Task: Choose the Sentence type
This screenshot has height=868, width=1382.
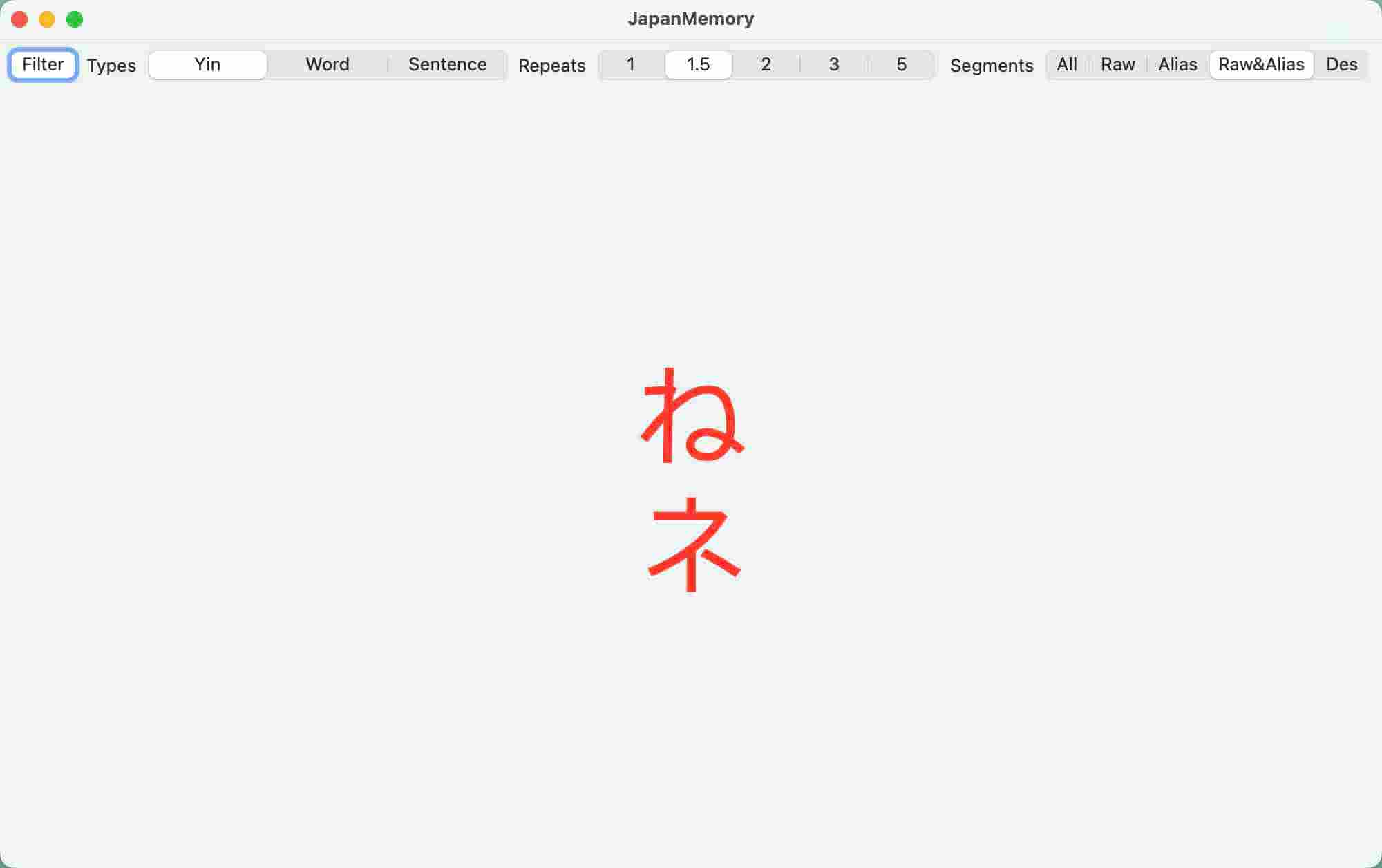Action: point(447,65)
